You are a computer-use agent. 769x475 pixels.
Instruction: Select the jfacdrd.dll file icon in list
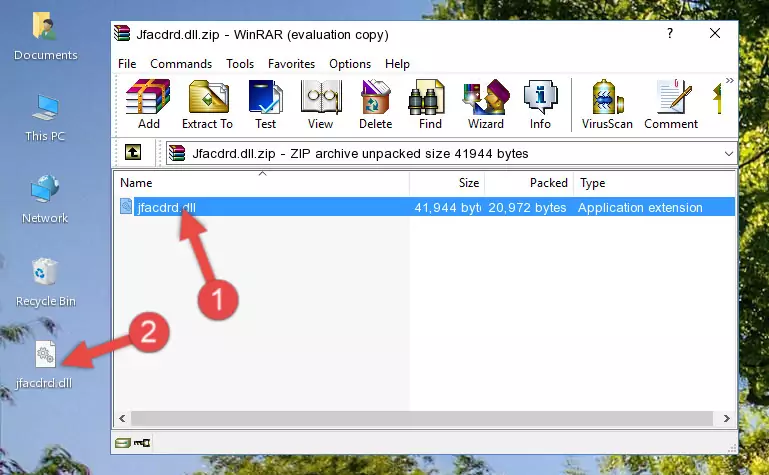click(126, 207)
